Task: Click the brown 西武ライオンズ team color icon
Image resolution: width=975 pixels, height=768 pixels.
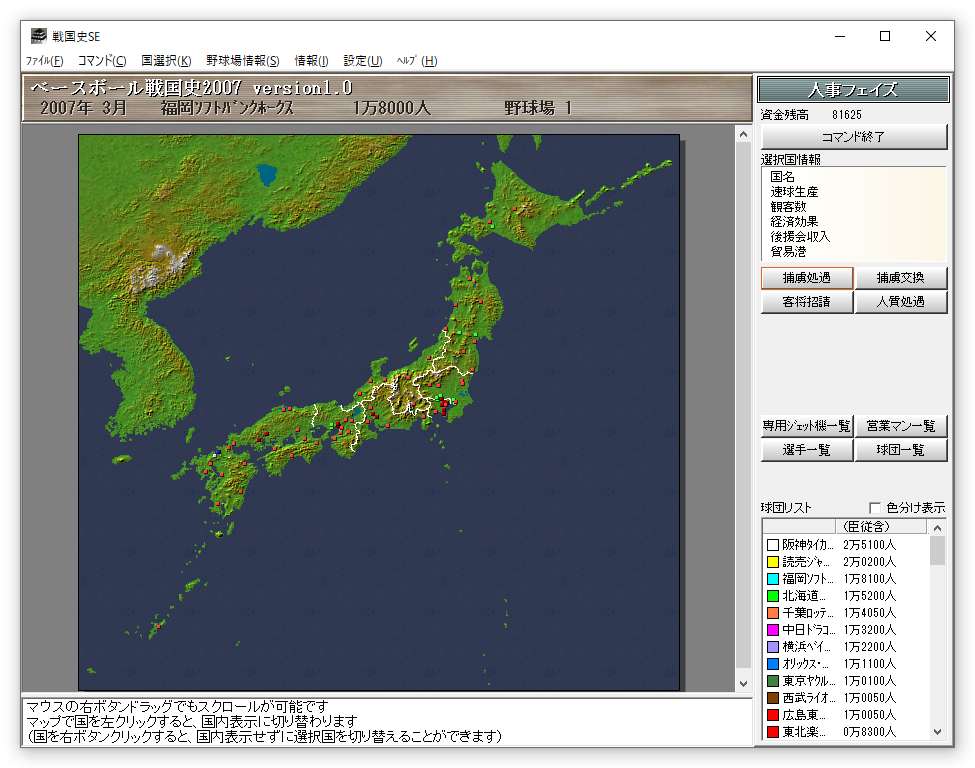Action: tap(772, 698)
